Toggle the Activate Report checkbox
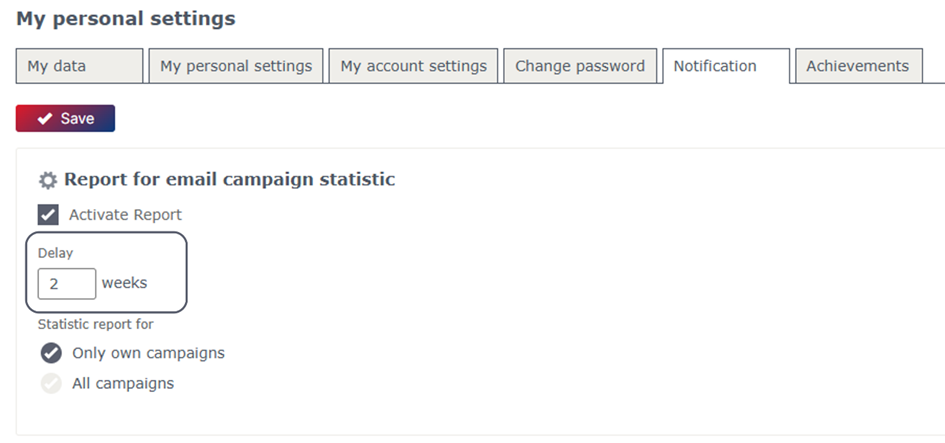945x443 pixels. click(48, 215)
